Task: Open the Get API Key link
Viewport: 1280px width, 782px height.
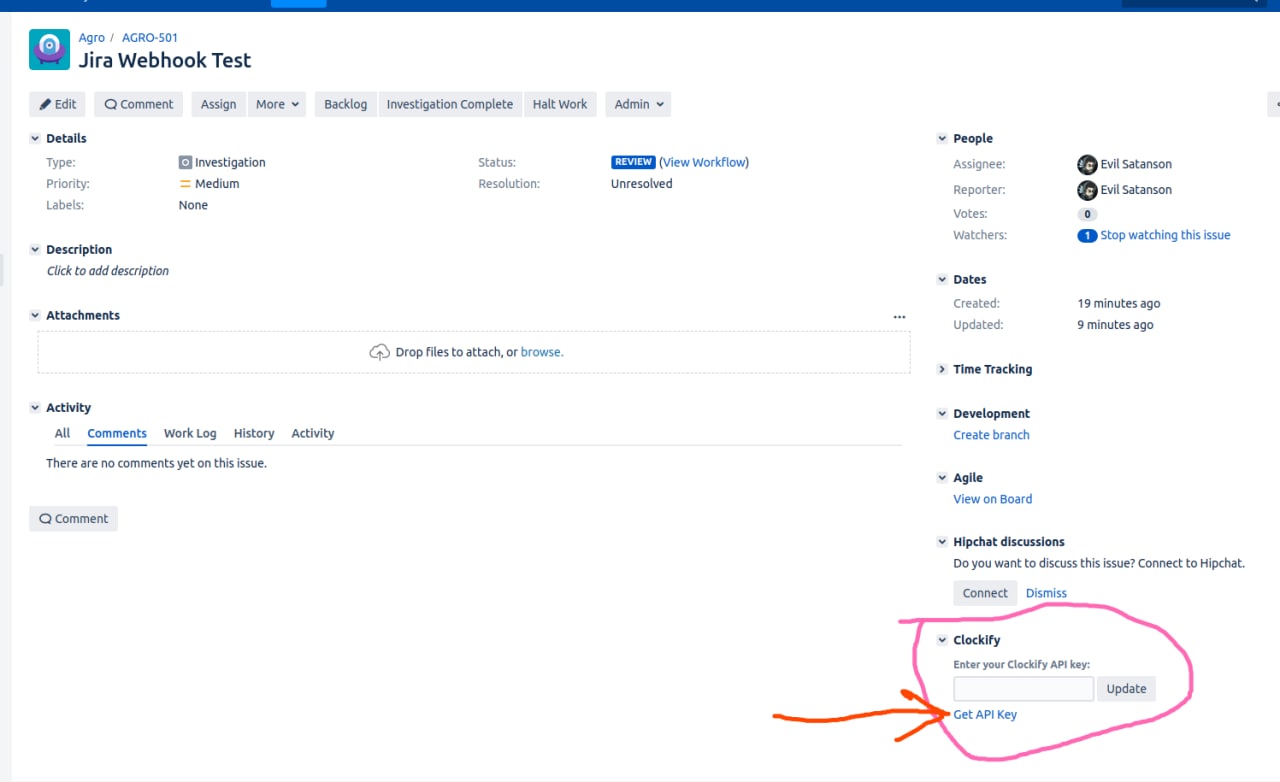Action: (985, 715)
